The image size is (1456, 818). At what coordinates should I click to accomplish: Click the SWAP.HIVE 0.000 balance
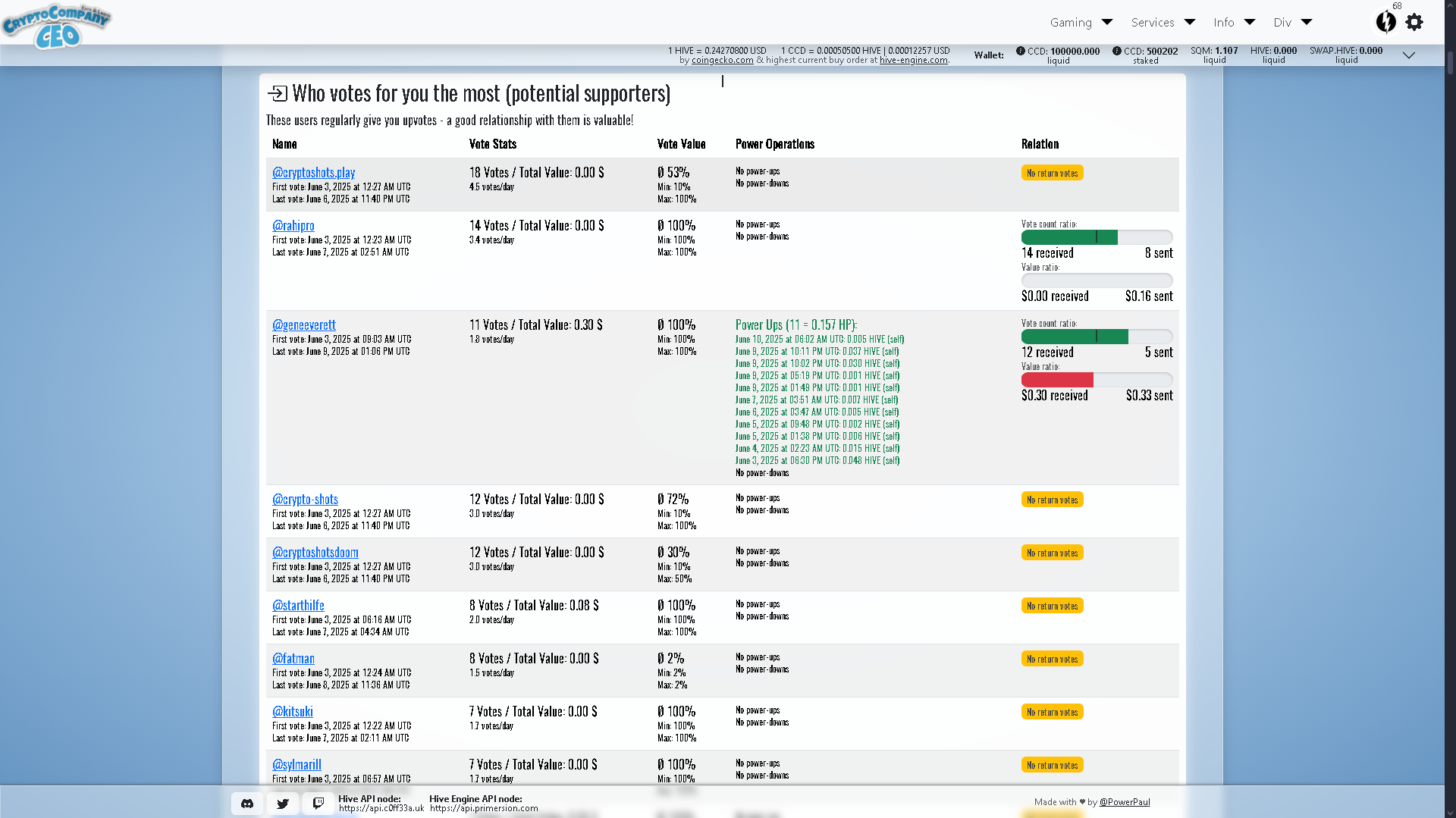tap(1346, 55)
